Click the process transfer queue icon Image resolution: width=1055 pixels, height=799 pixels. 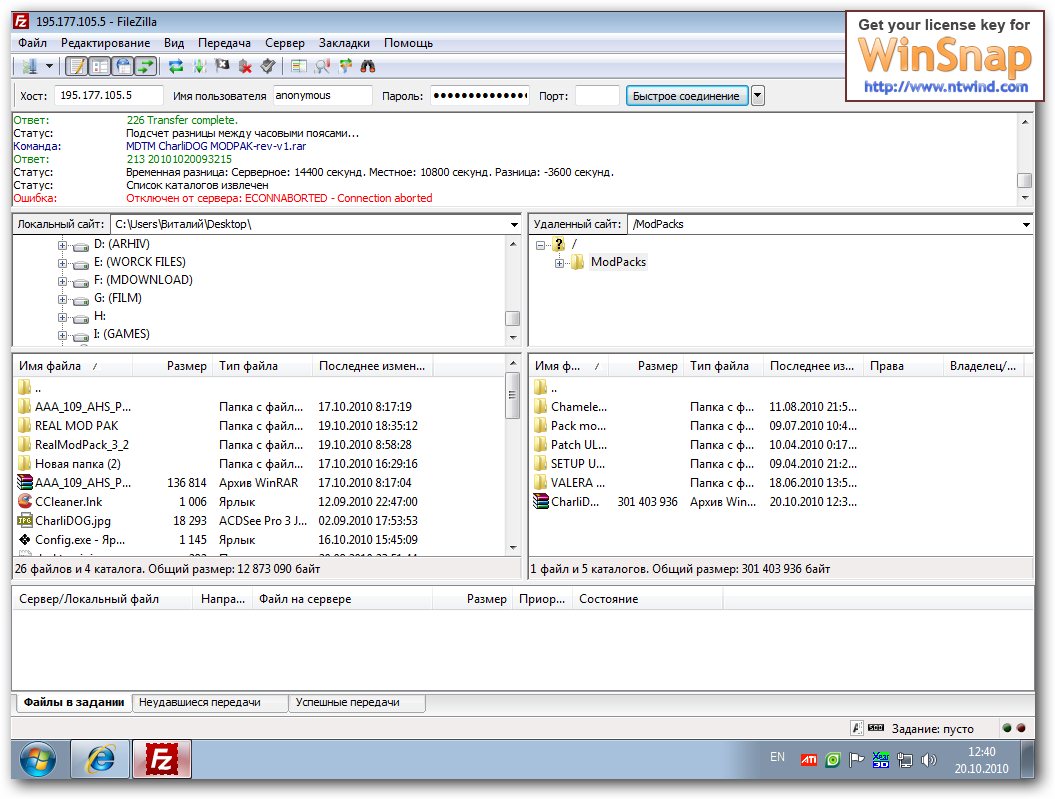199,67
